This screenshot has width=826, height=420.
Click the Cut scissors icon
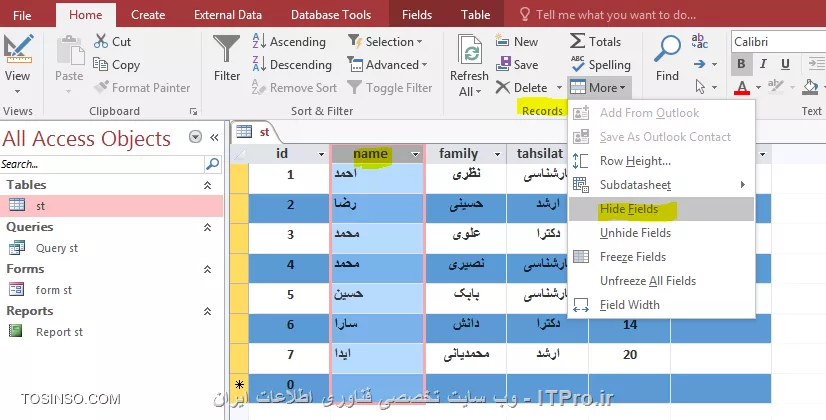pos(101,41)
